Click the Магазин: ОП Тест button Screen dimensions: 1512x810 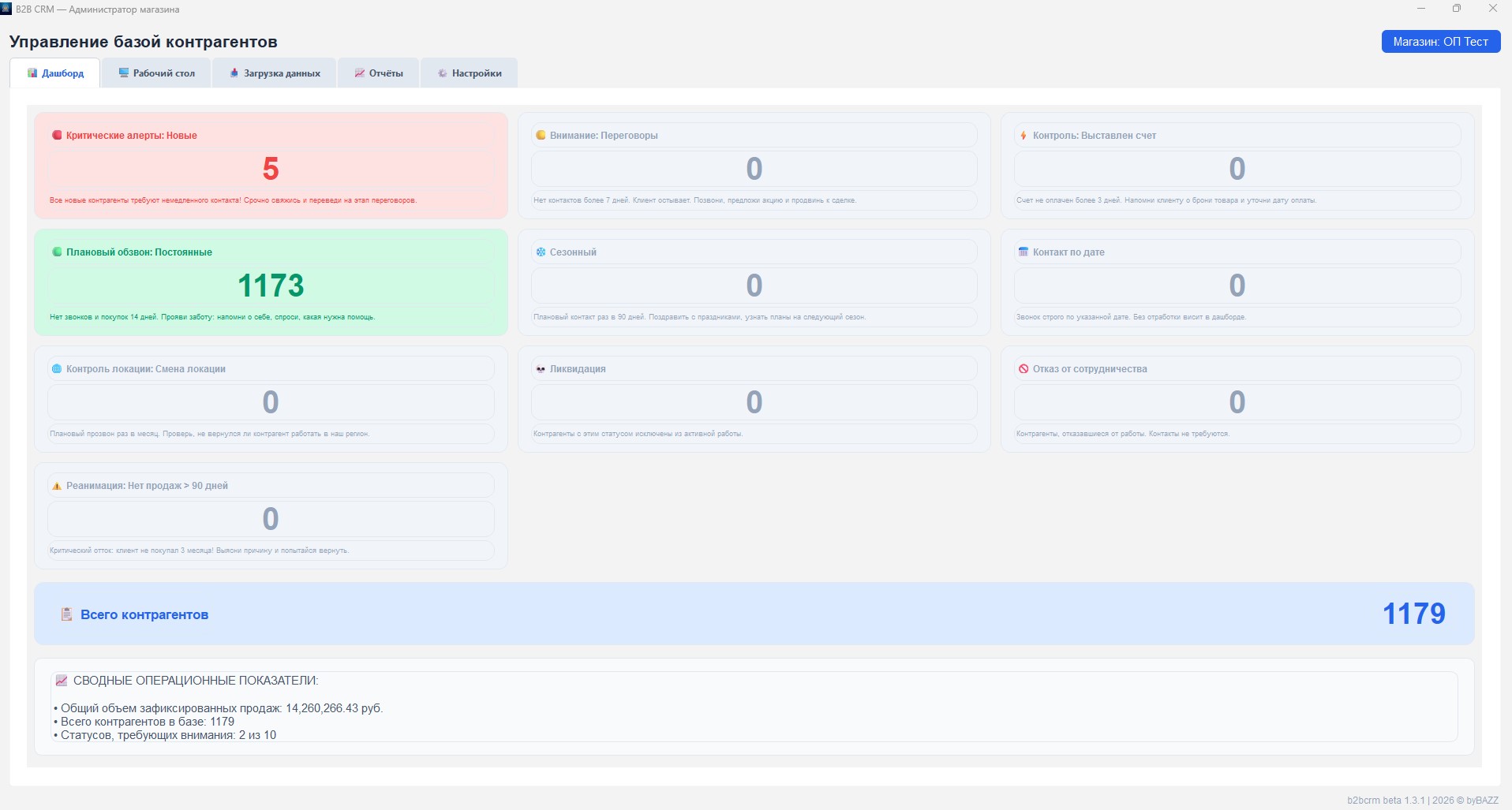click(1441, 42)
